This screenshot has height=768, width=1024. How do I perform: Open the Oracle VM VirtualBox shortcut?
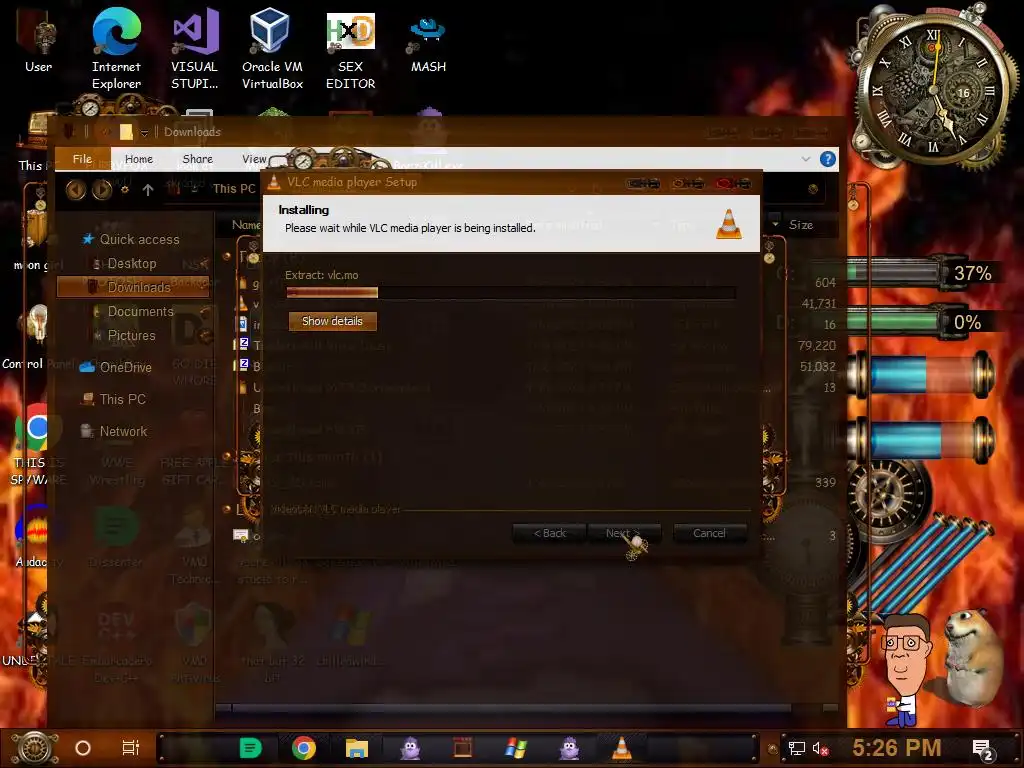[x=272, y=49]
